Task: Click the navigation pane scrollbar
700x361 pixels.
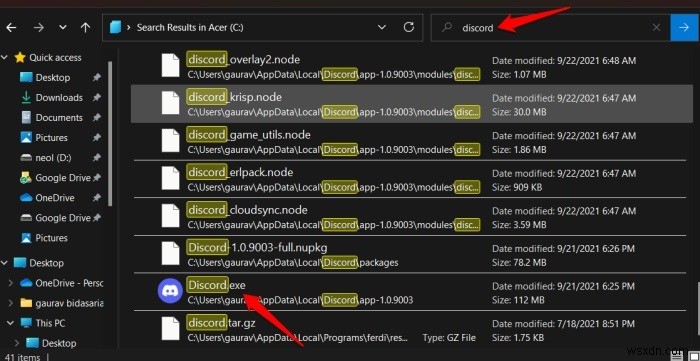Action: 110,134
